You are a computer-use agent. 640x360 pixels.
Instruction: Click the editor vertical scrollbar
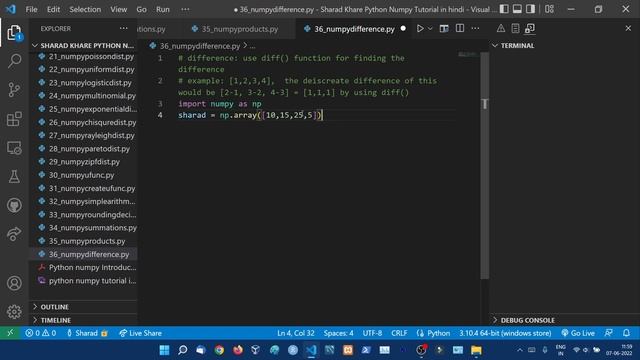point(484,167)
